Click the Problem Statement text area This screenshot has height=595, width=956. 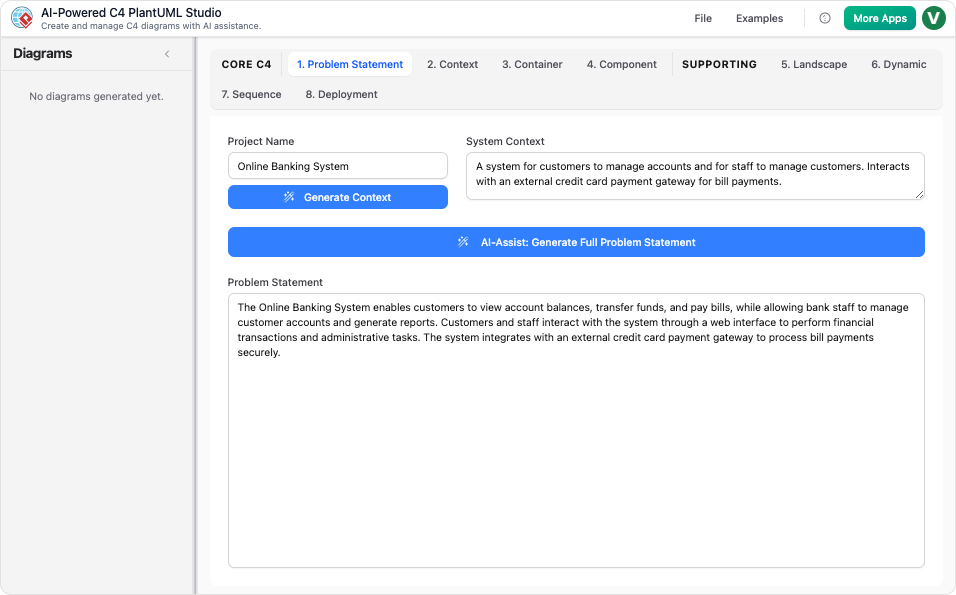(x=576, y=430)
